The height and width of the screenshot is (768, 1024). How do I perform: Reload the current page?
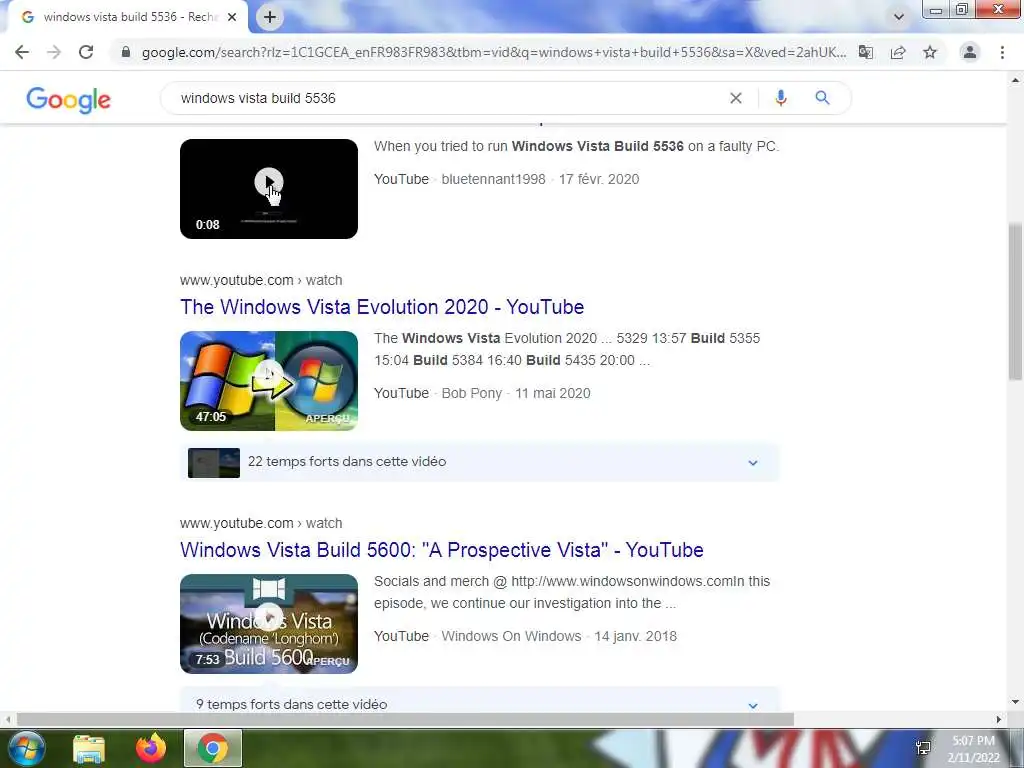(86, 52)
